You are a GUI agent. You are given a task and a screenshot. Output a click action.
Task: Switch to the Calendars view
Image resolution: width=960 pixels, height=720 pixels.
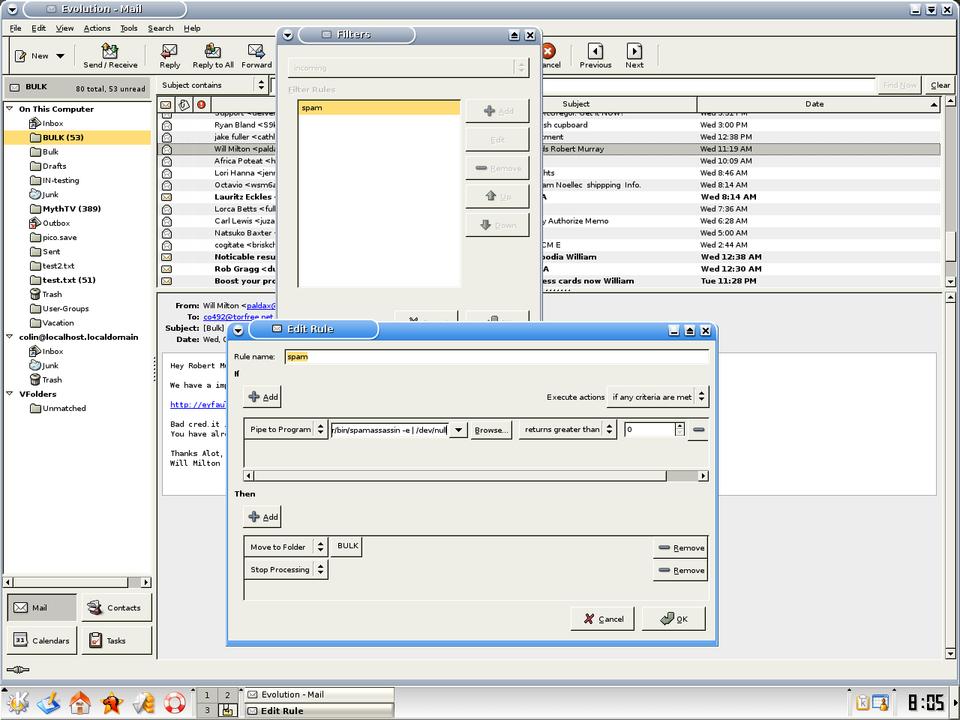point(42,640)
